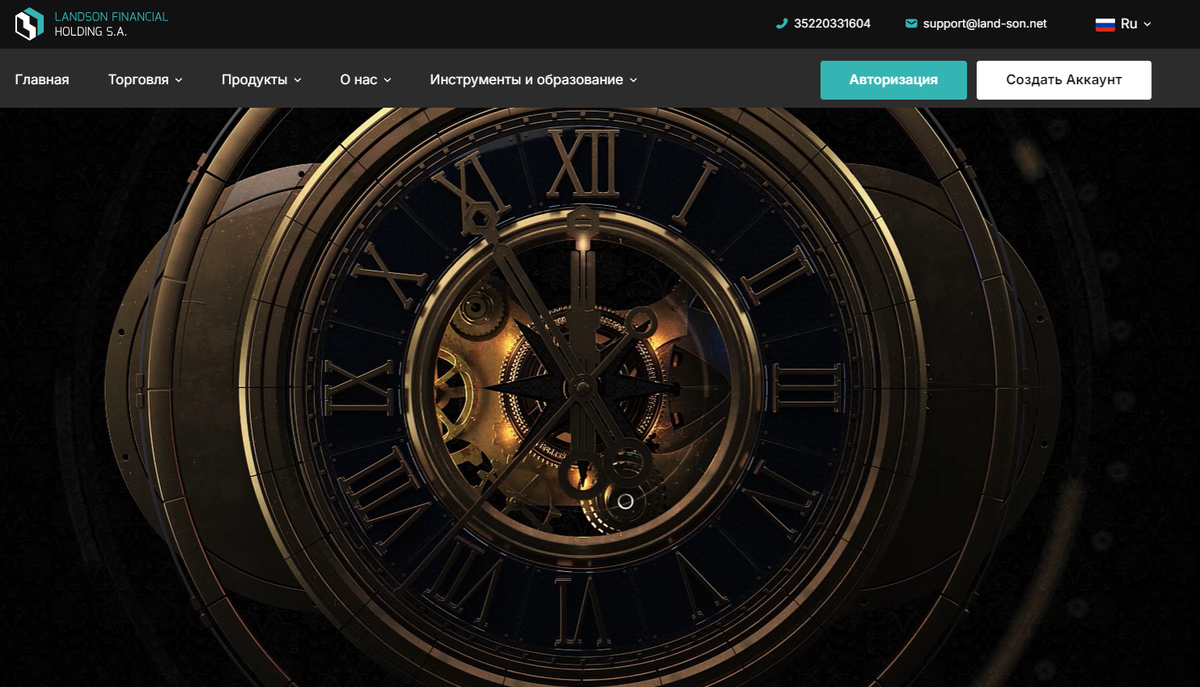Viewport: 1200px width, 687px height.
Task: Expand the Торговля menu chevron
Action: 179,80
